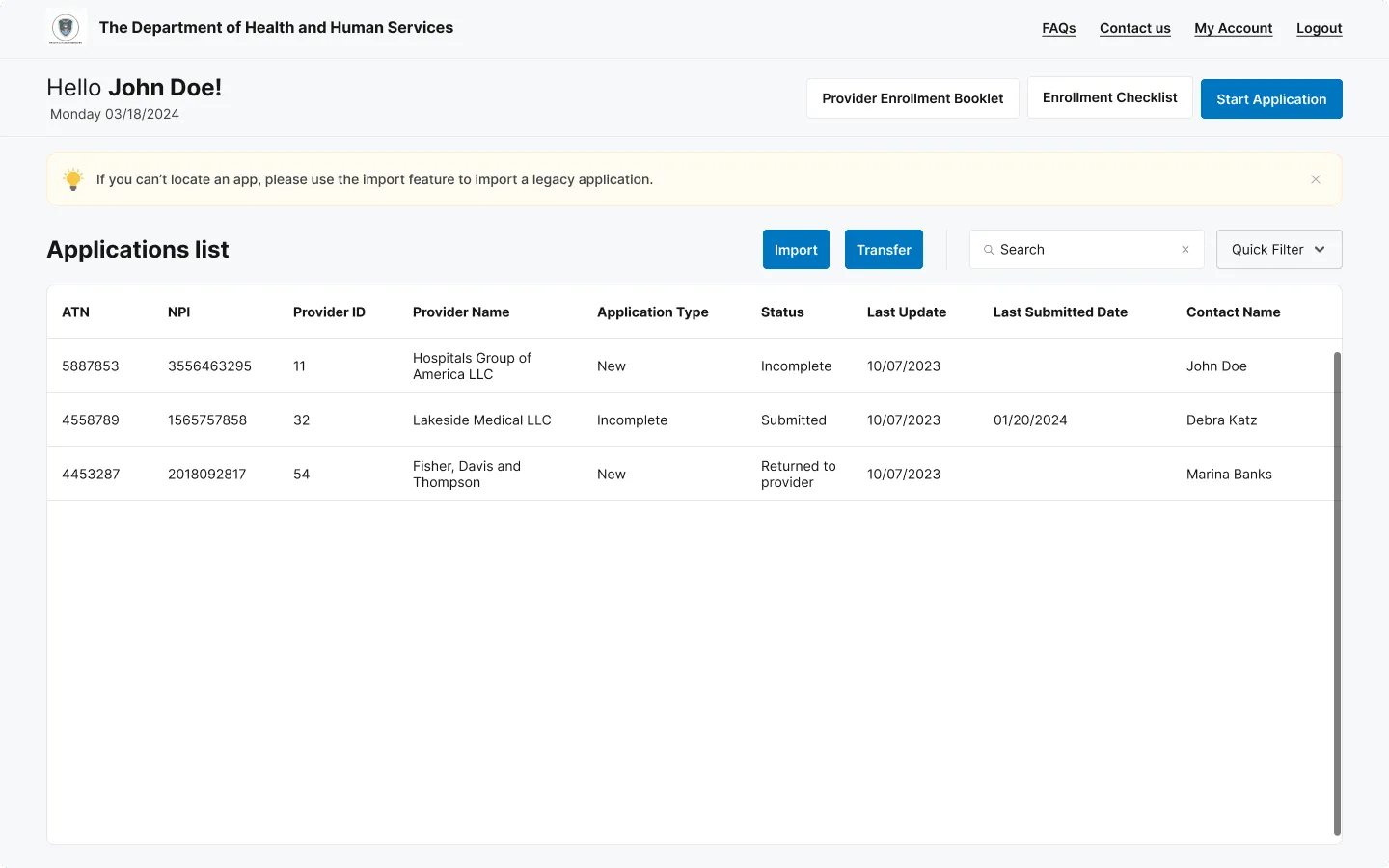Go to My Account

[1234, 28]
